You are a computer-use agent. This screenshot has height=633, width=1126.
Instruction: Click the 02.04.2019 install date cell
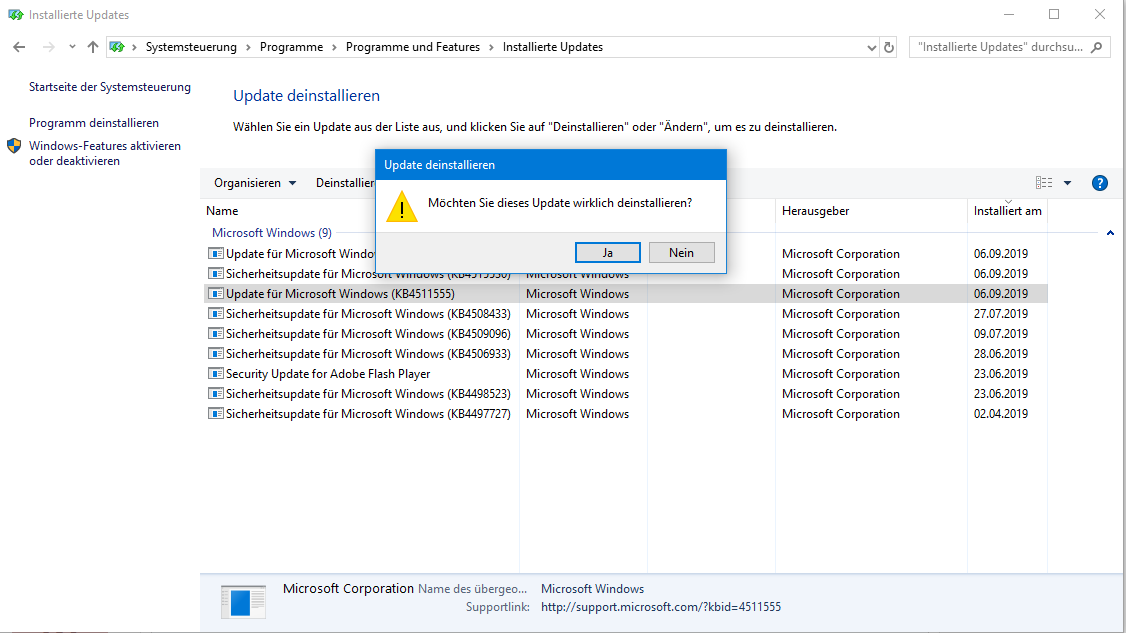point(1001,415)
